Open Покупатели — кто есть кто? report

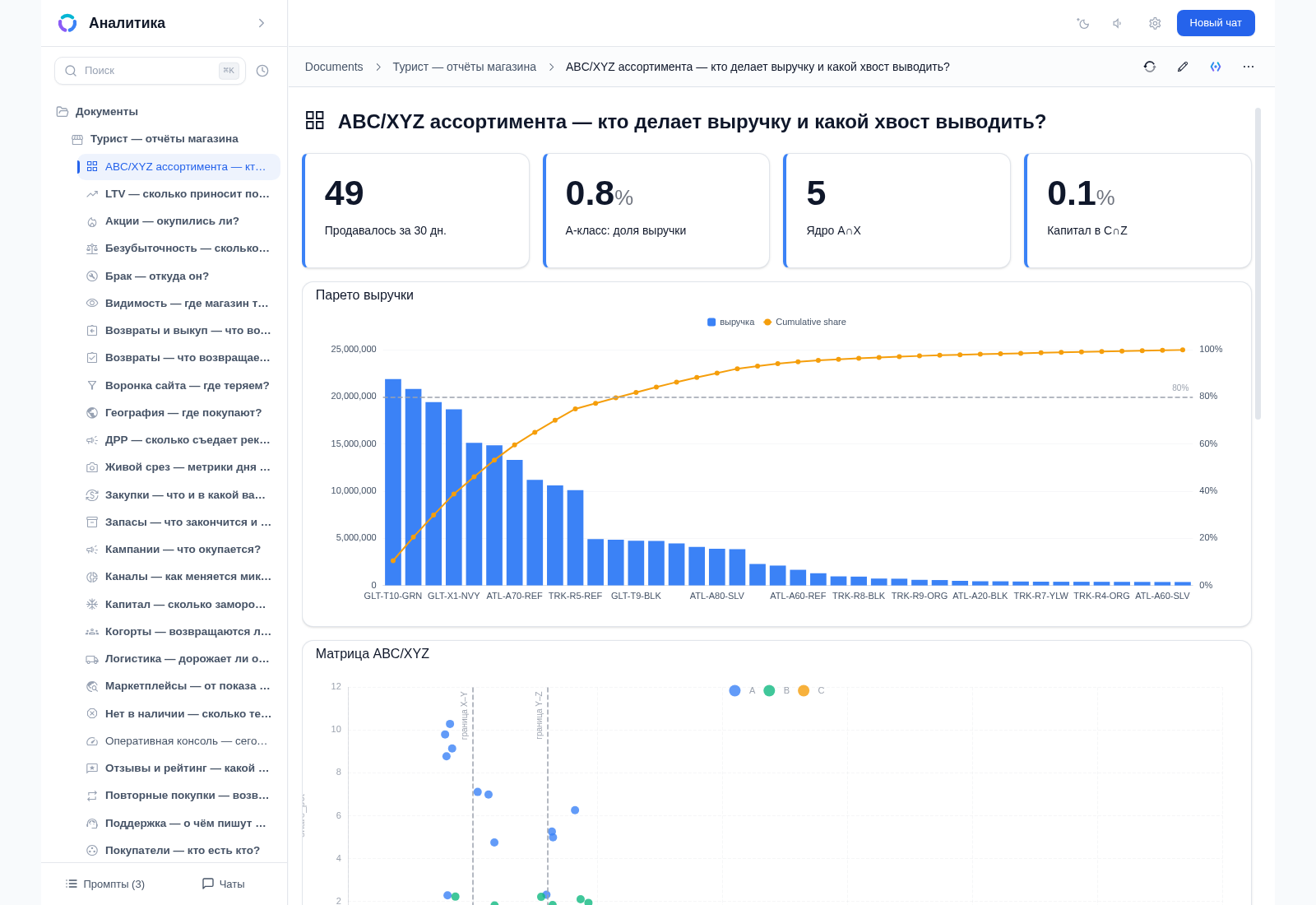pyautogui.click(x=178, y=851)
